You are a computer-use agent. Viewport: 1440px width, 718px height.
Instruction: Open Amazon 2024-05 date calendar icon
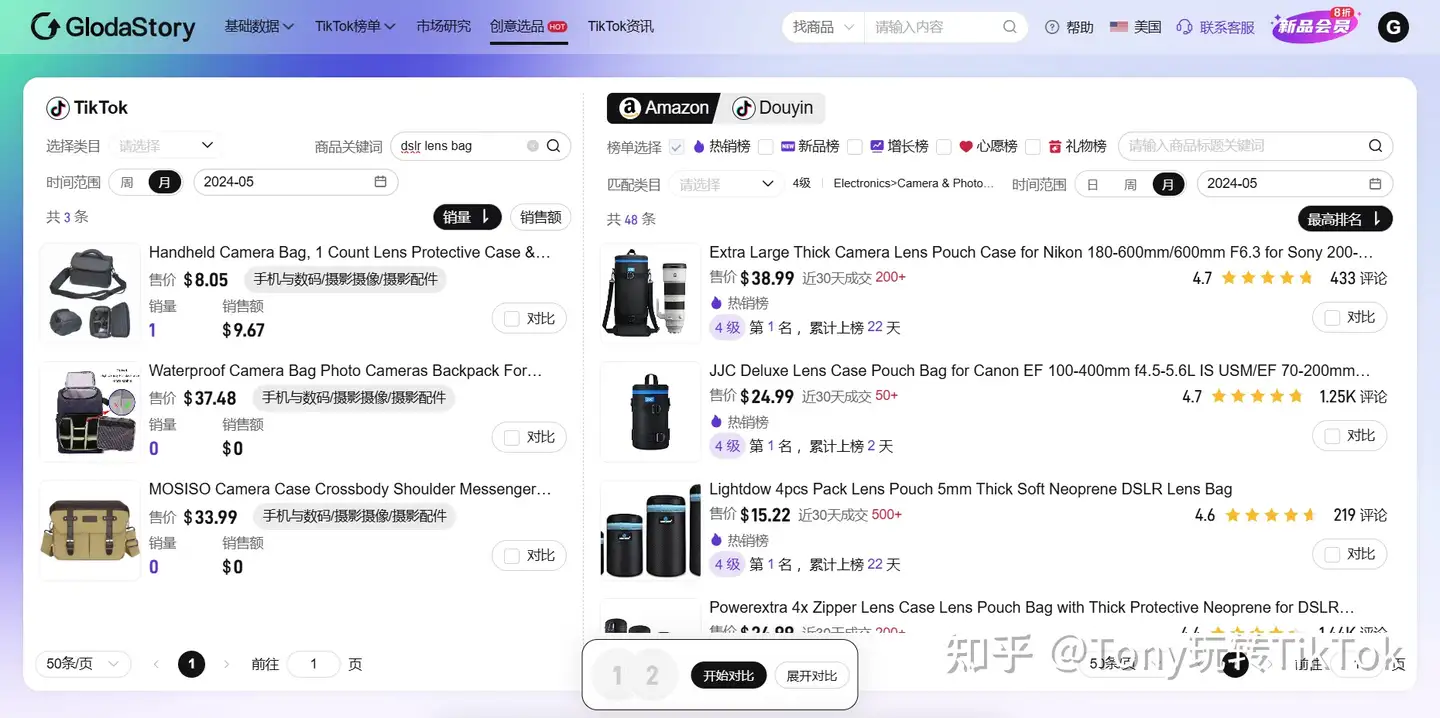pos(1375,184)
